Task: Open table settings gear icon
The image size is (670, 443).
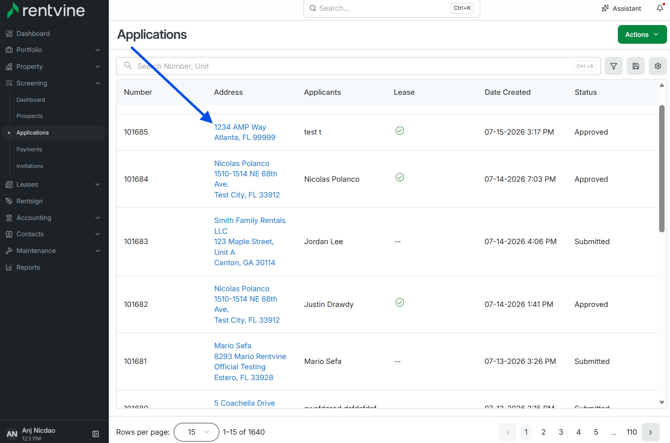Action: coord(658,66)
